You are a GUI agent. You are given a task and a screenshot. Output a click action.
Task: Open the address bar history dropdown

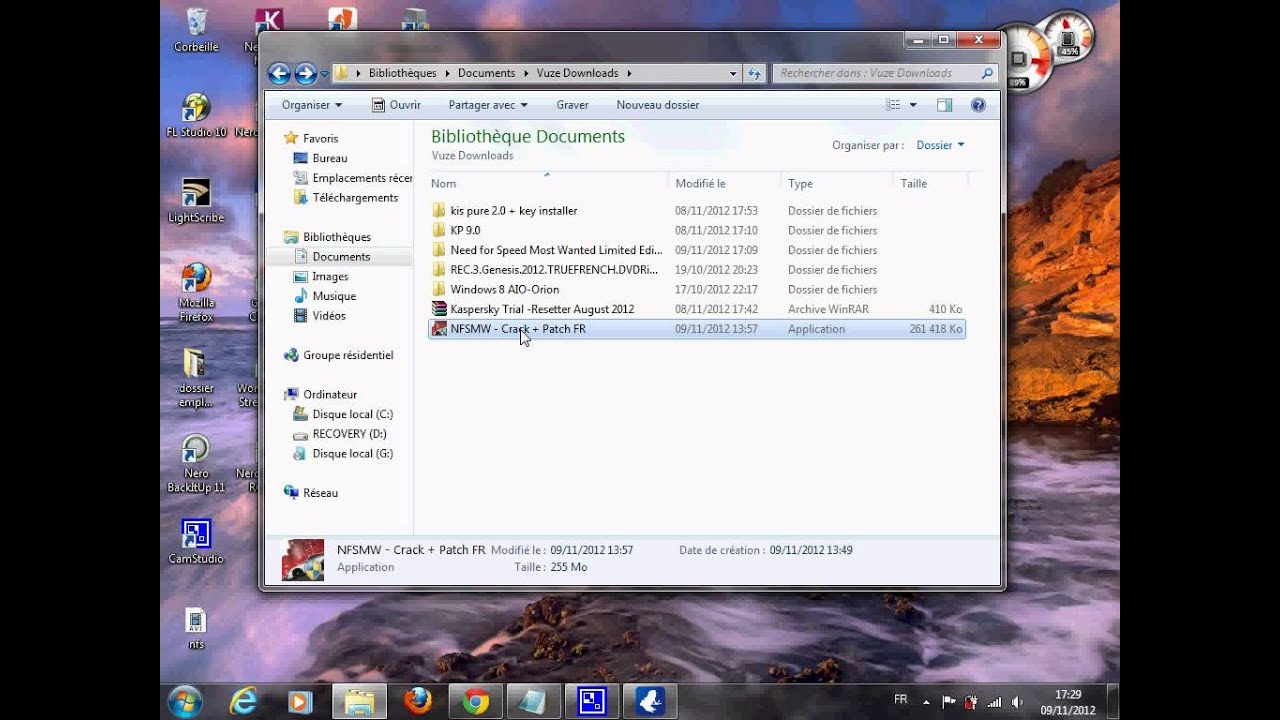[x=733, y=73]
